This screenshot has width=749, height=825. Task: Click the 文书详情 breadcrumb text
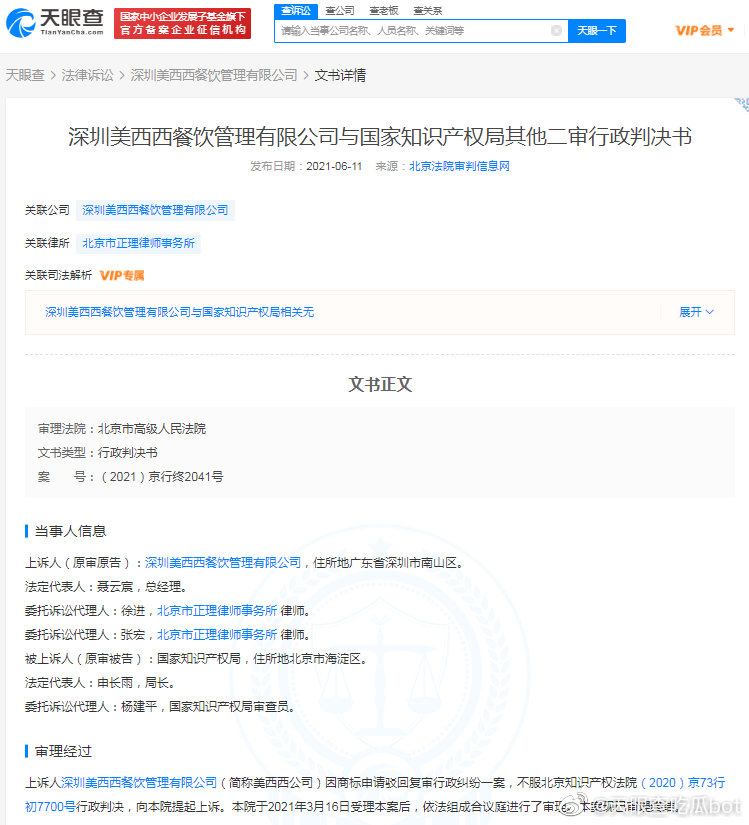(x=340, y=75)
